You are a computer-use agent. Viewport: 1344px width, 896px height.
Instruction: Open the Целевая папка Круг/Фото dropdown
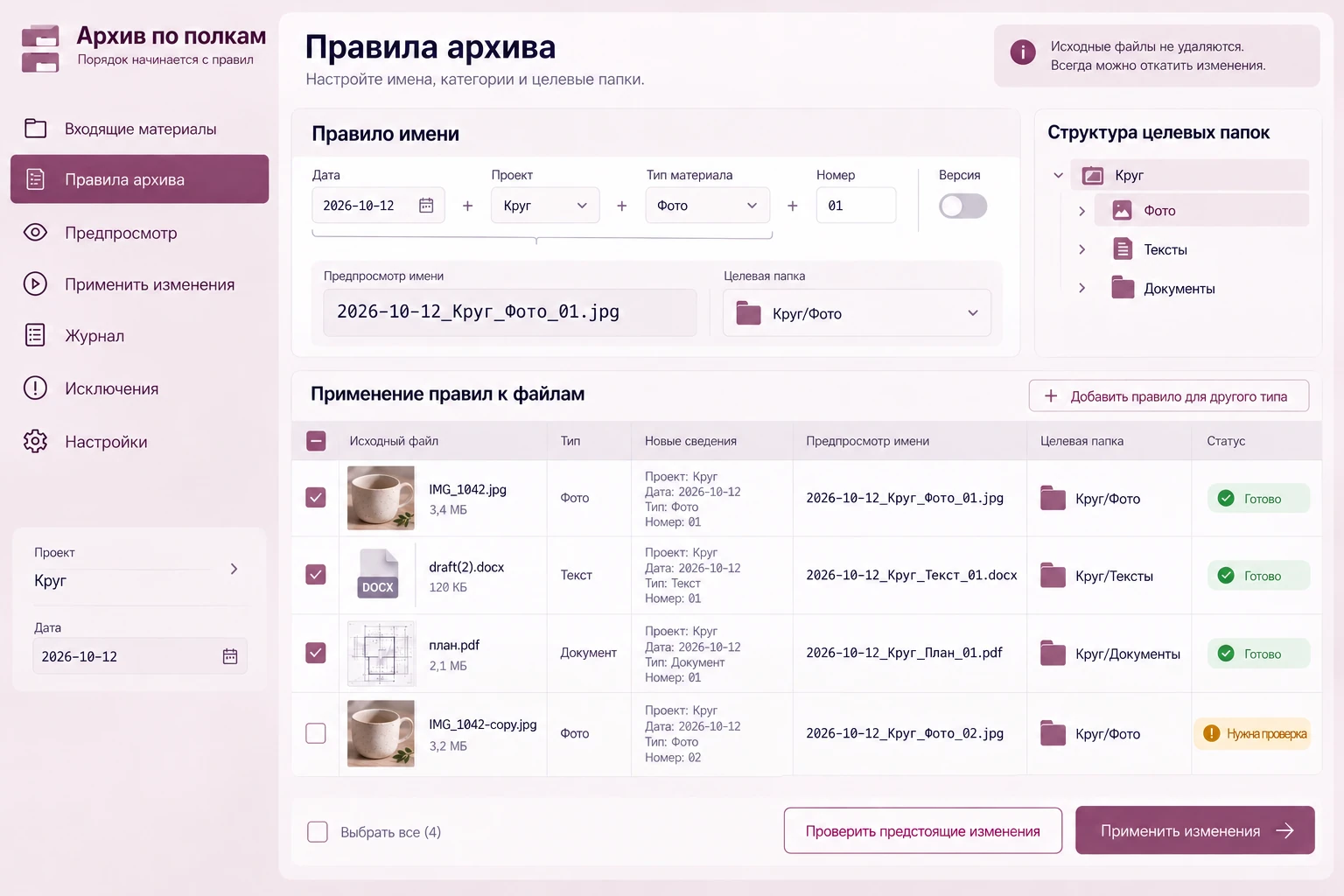pos(857,313)
